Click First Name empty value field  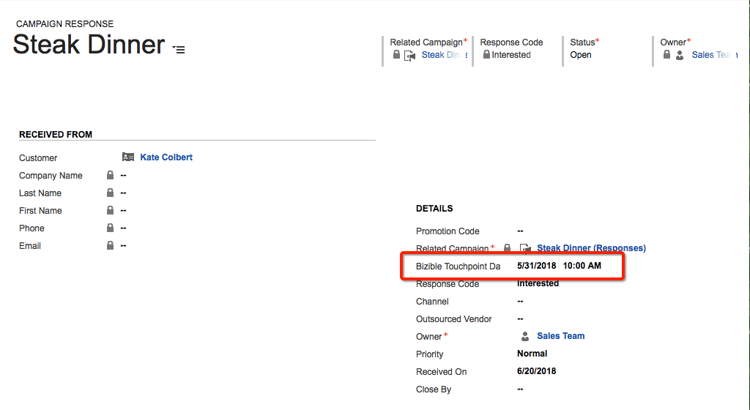point(123,211)
